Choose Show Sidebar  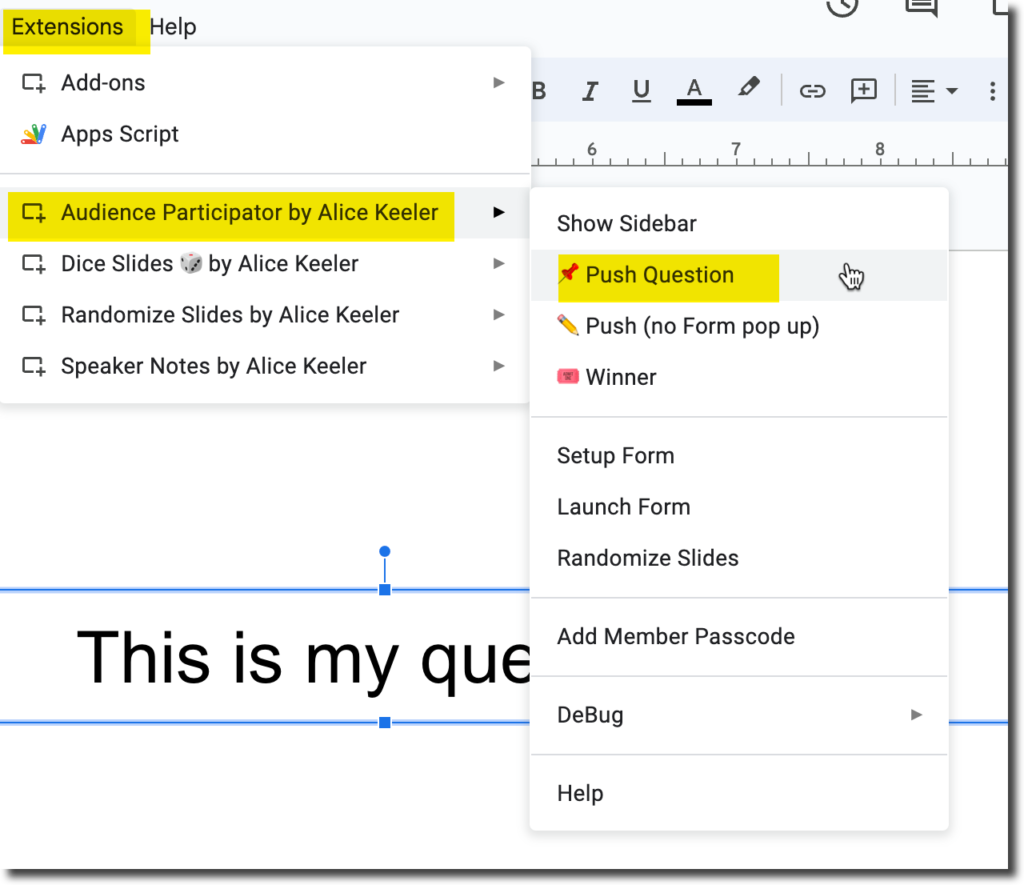pyautogui.click(x=739, y=223)
